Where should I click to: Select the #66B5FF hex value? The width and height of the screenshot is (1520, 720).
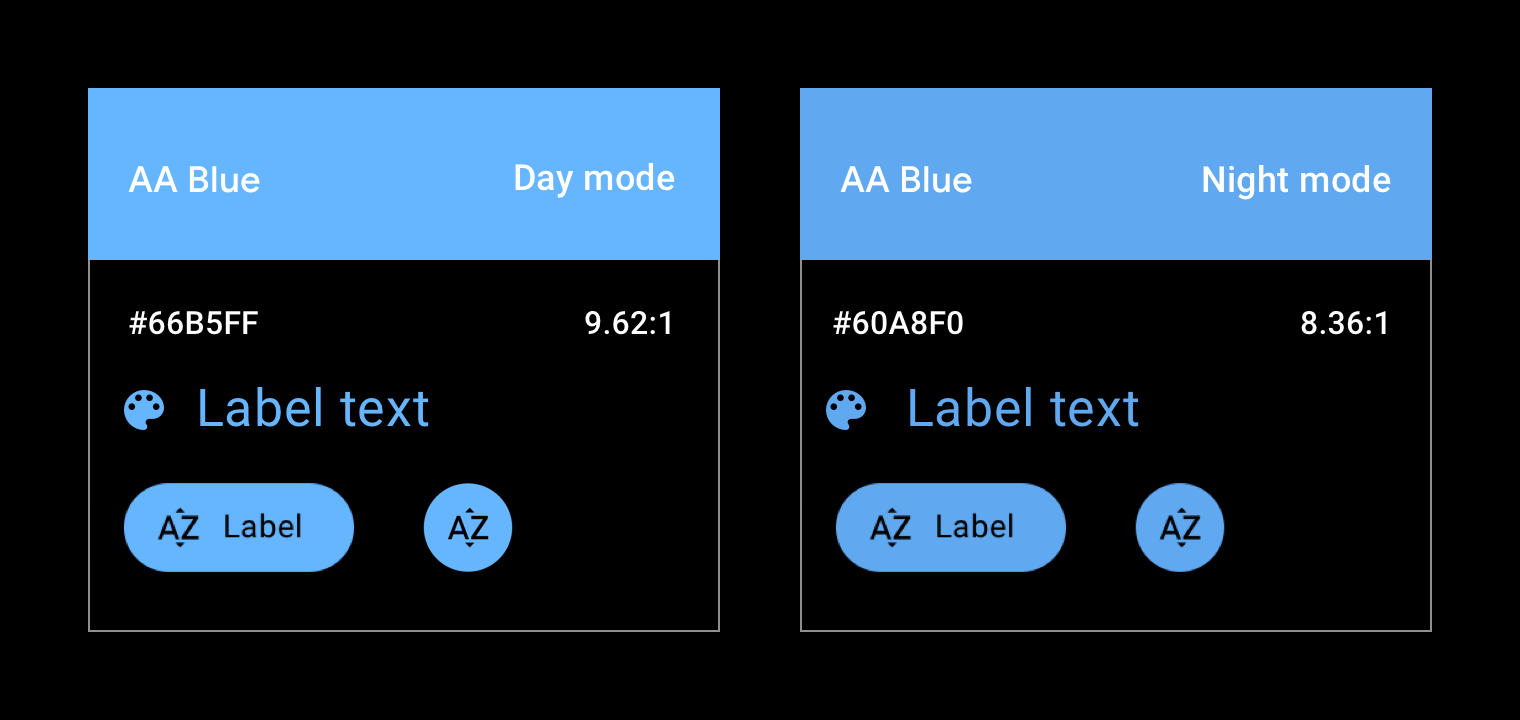click(195, 322)
